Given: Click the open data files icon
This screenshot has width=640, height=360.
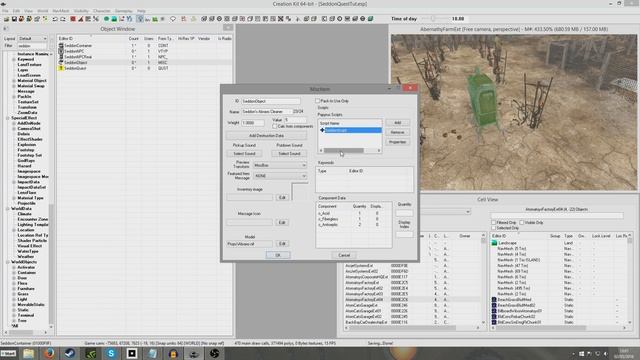Looking at the screenshot, I should (x=6, y=19).
